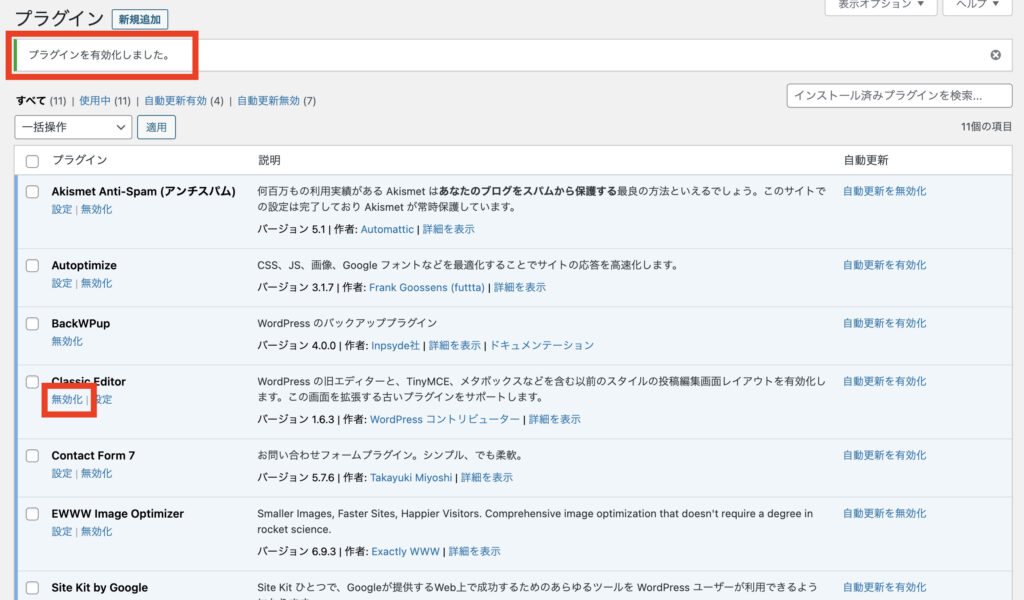Check the BackWPup checkbox

(32, 324)
